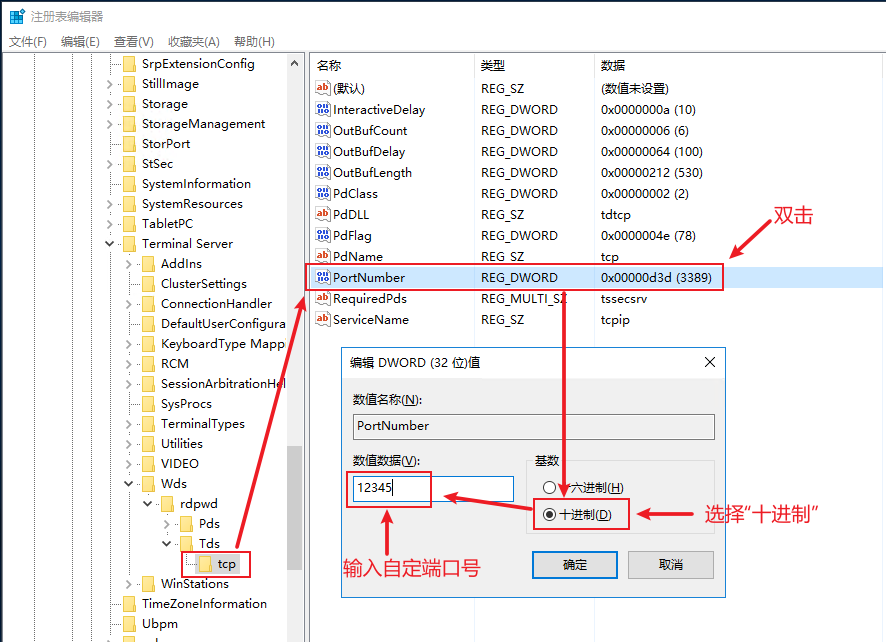This screenshot has height=642, width=886.
Task: Select the 十六进制(H) hexadecimal radio button
Action: 549,487
